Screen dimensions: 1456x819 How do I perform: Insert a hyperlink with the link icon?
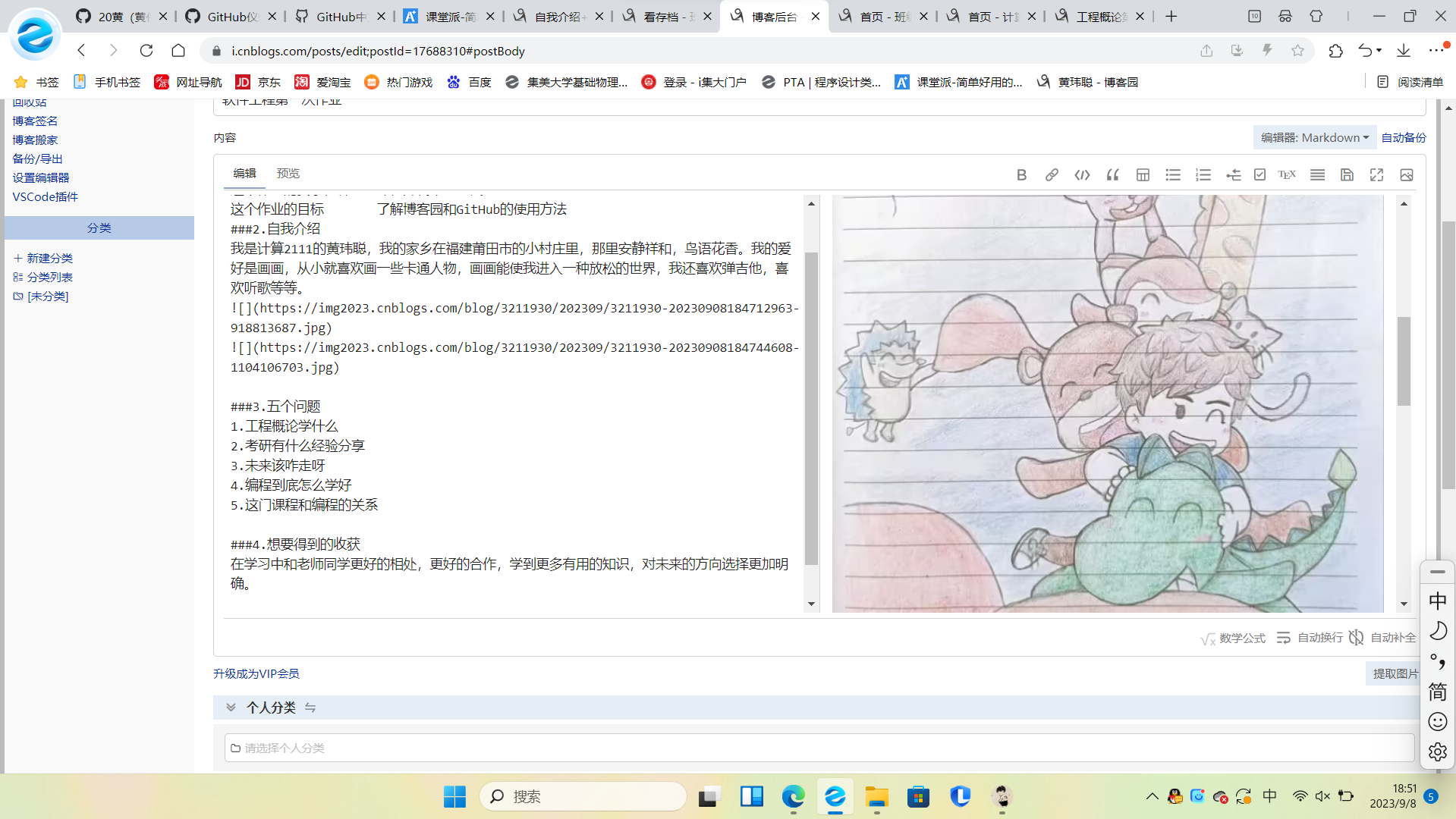(1052, 175)
